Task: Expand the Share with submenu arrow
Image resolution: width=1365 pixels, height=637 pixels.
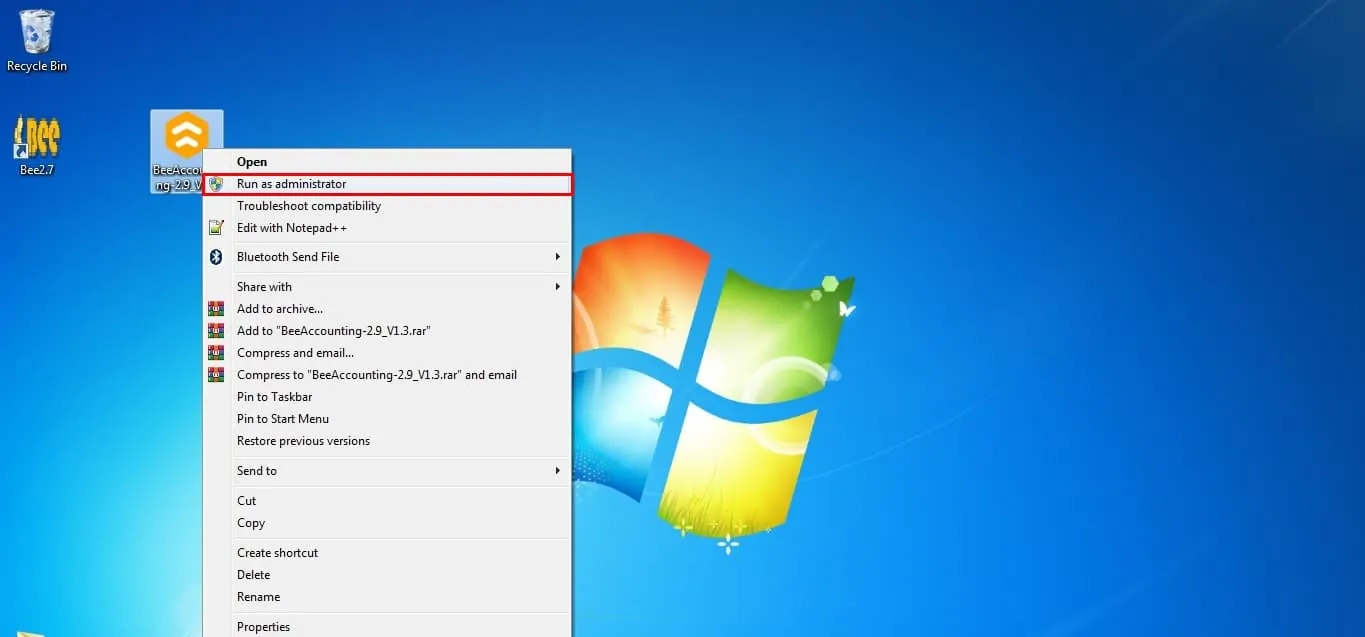Action: [x=558, y=287]
